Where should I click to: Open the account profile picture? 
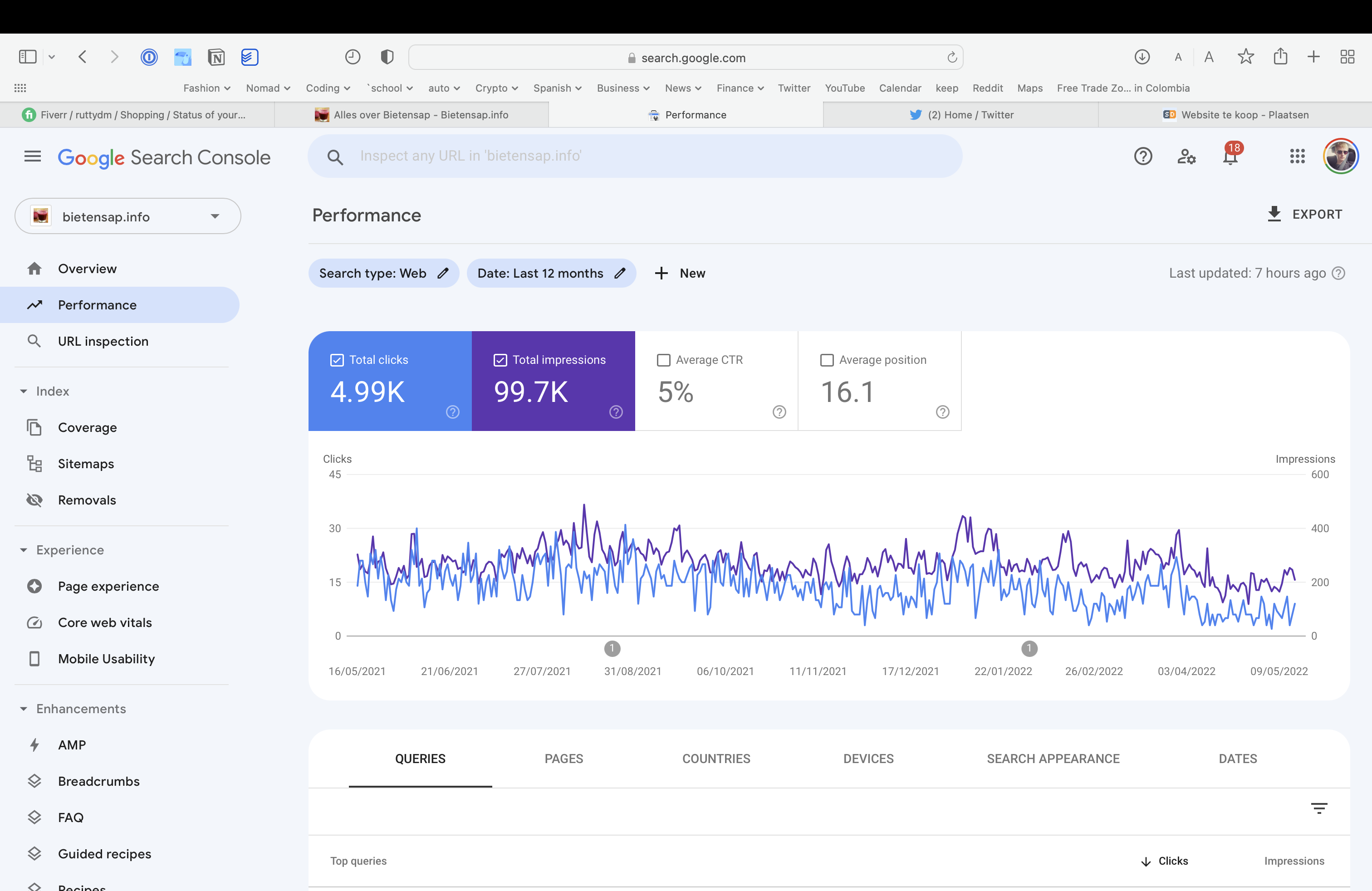[1341, 156]
